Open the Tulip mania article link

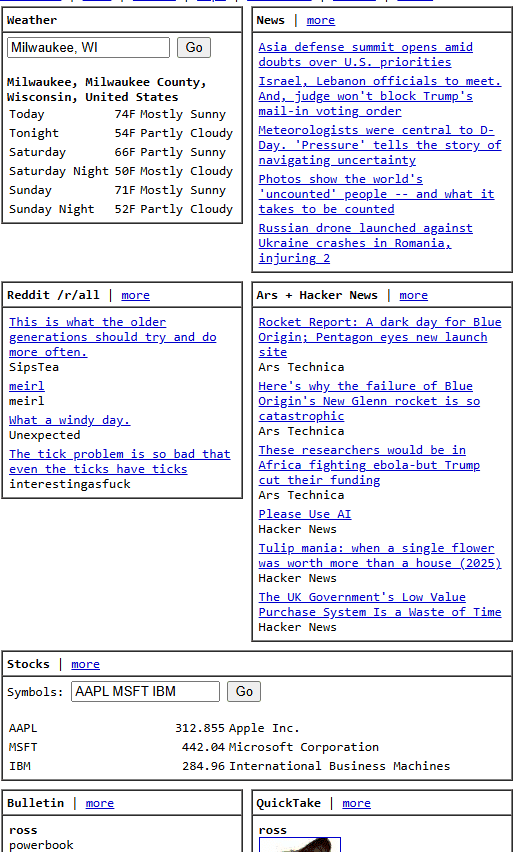coord(380,555)
